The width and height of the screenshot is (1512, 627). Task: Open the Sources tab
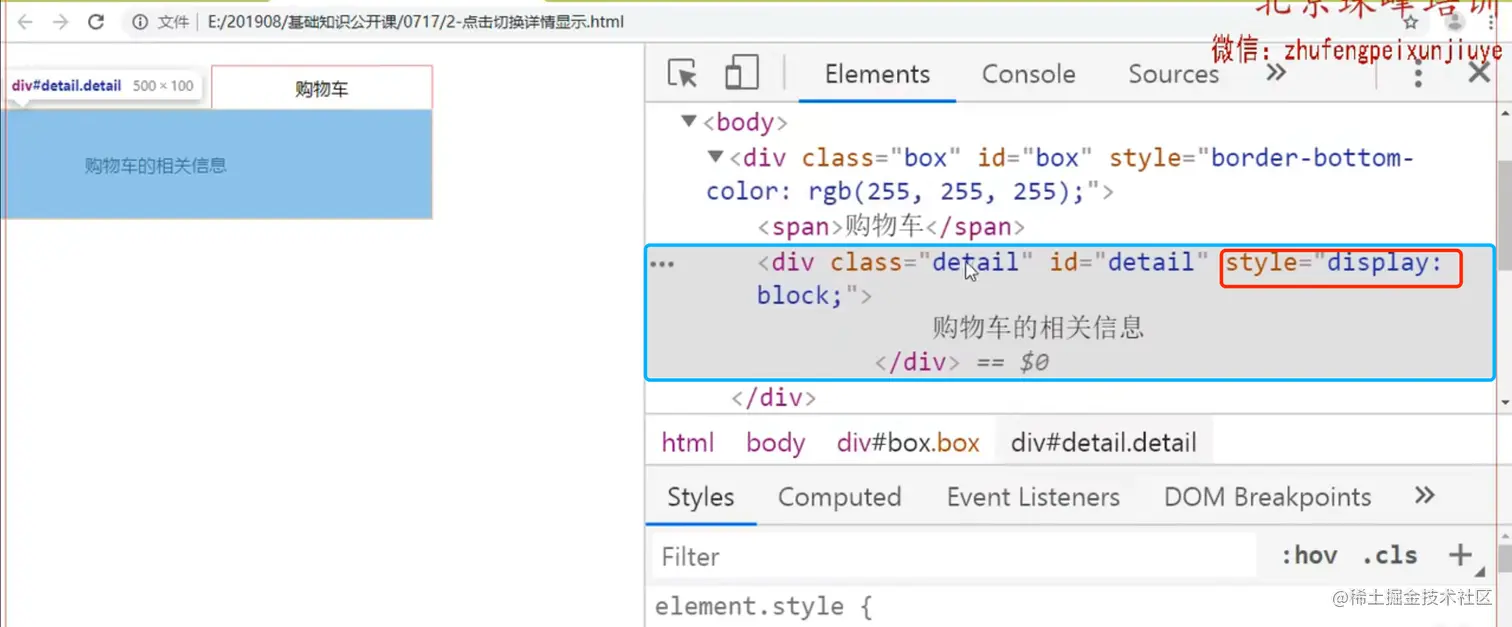[1173, 74]
